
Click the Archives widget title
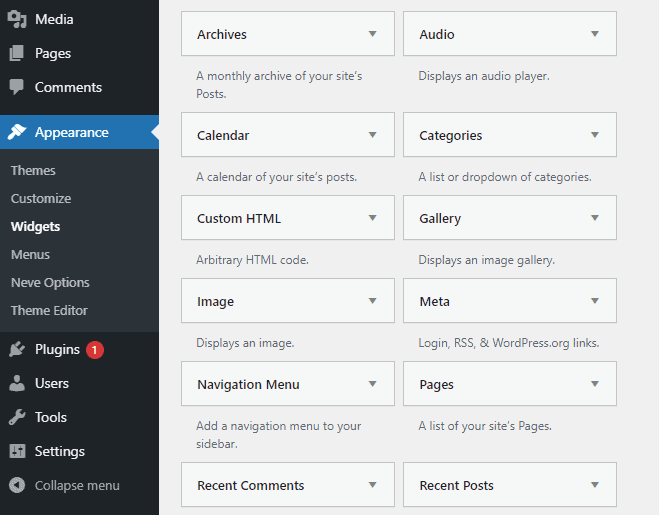pyautogui.click(x=222, y=34)
